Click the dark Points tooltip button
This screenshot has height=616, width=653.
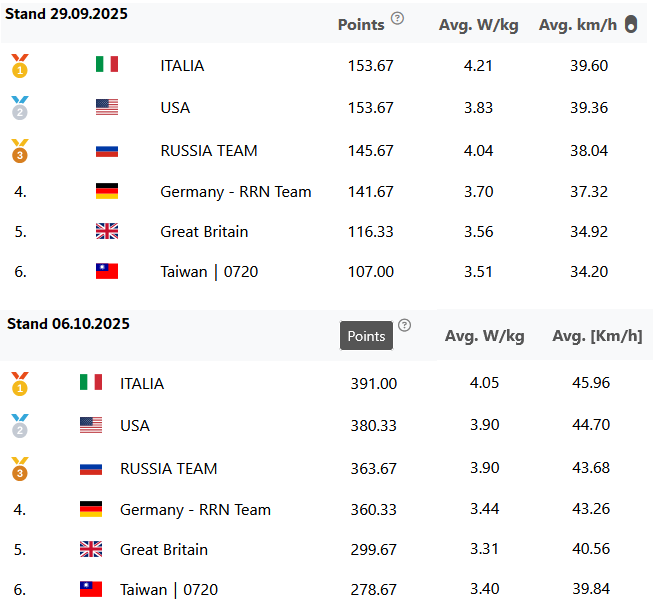(366, 336)
